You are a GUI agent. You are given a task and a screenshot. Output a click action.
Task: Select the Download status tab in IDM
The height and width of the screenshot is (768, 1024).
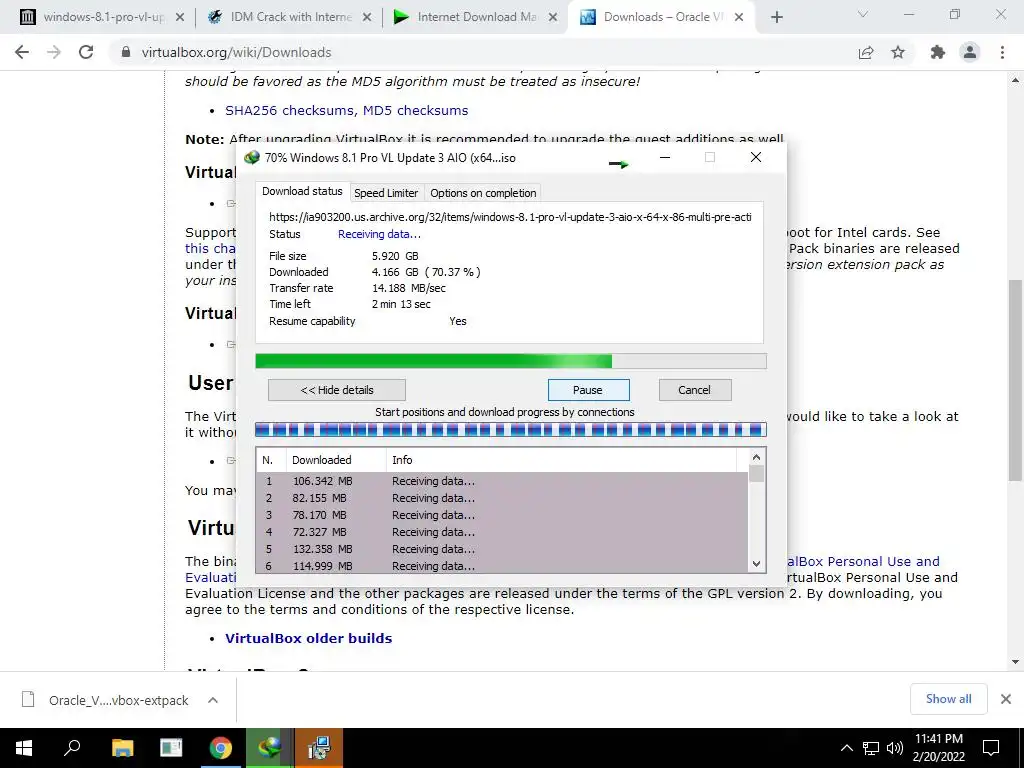pyautogui.click(x=302, y=191)
